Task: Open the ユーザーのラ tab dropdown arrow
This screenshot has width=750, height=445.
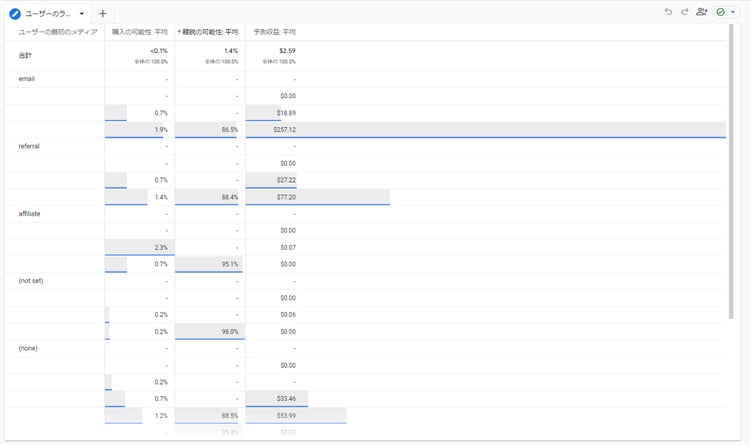Action: click(x=81, y=14)
